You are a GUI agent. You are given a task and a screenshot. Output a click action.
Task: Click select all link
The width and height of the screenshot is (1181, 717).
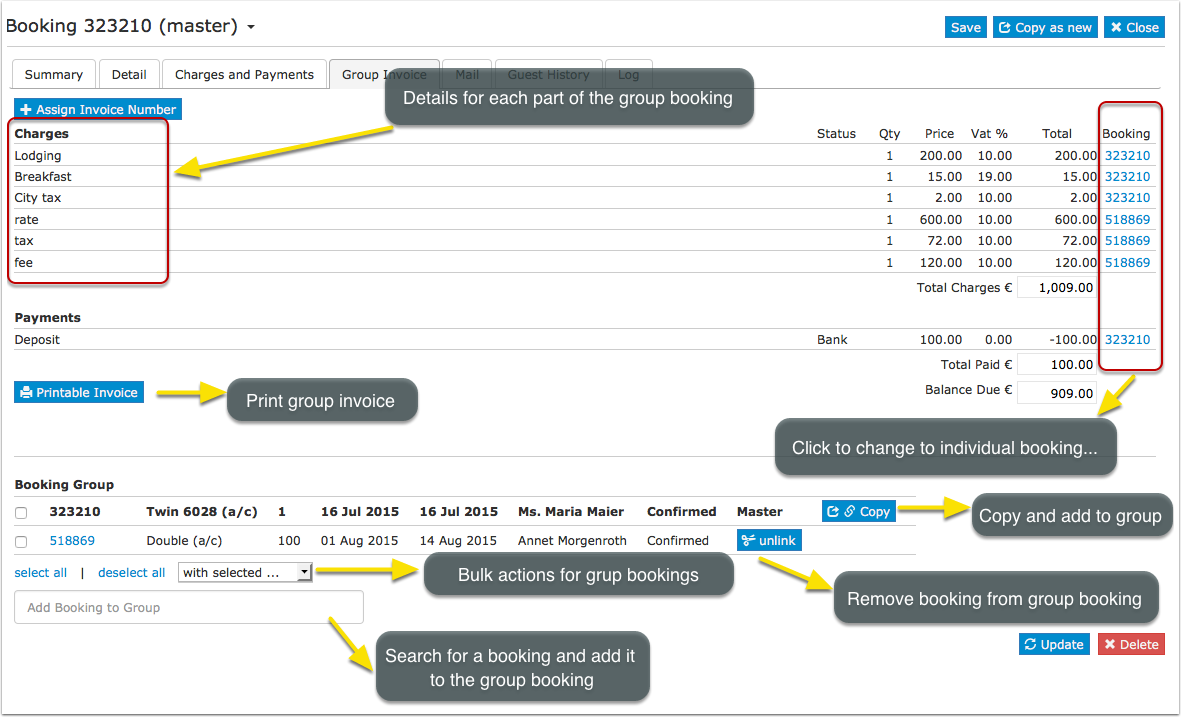41,573
